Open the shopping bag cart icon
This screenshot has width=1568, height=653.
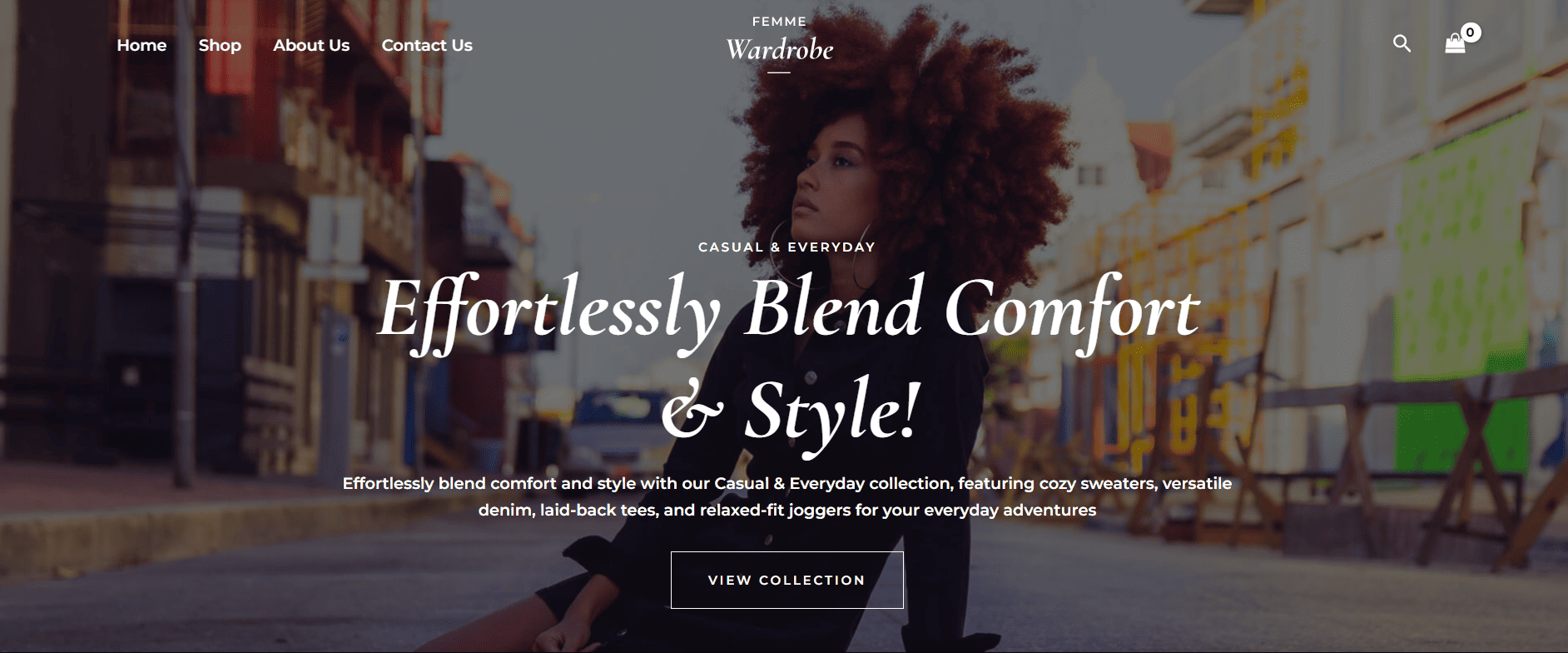pos(1455,44)
